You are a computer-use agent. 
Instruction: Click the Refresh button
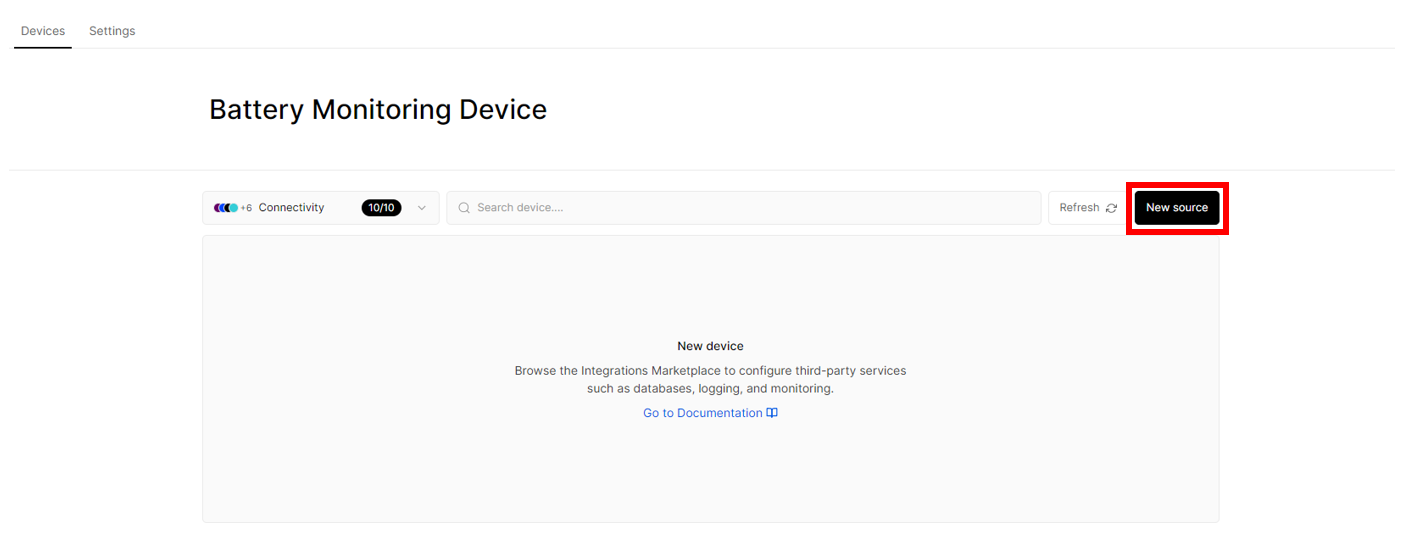tap(1088, 208)
